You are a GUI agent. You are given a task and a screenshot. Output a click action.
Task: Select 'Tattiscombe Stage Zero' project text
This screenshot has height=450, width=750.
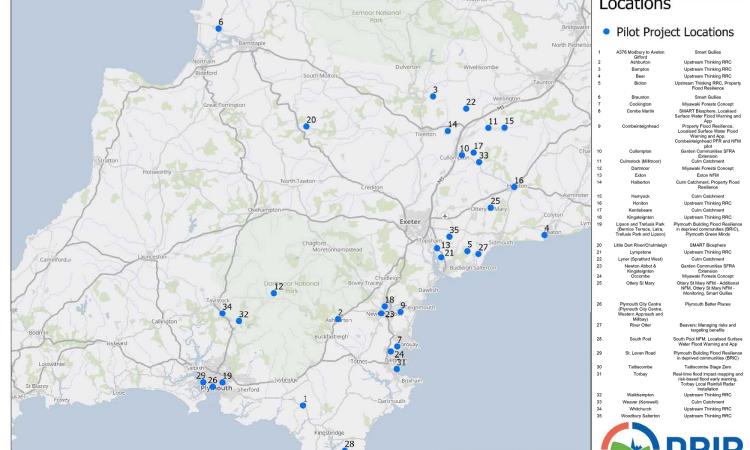pyautogui.click(x=707, y=367)
